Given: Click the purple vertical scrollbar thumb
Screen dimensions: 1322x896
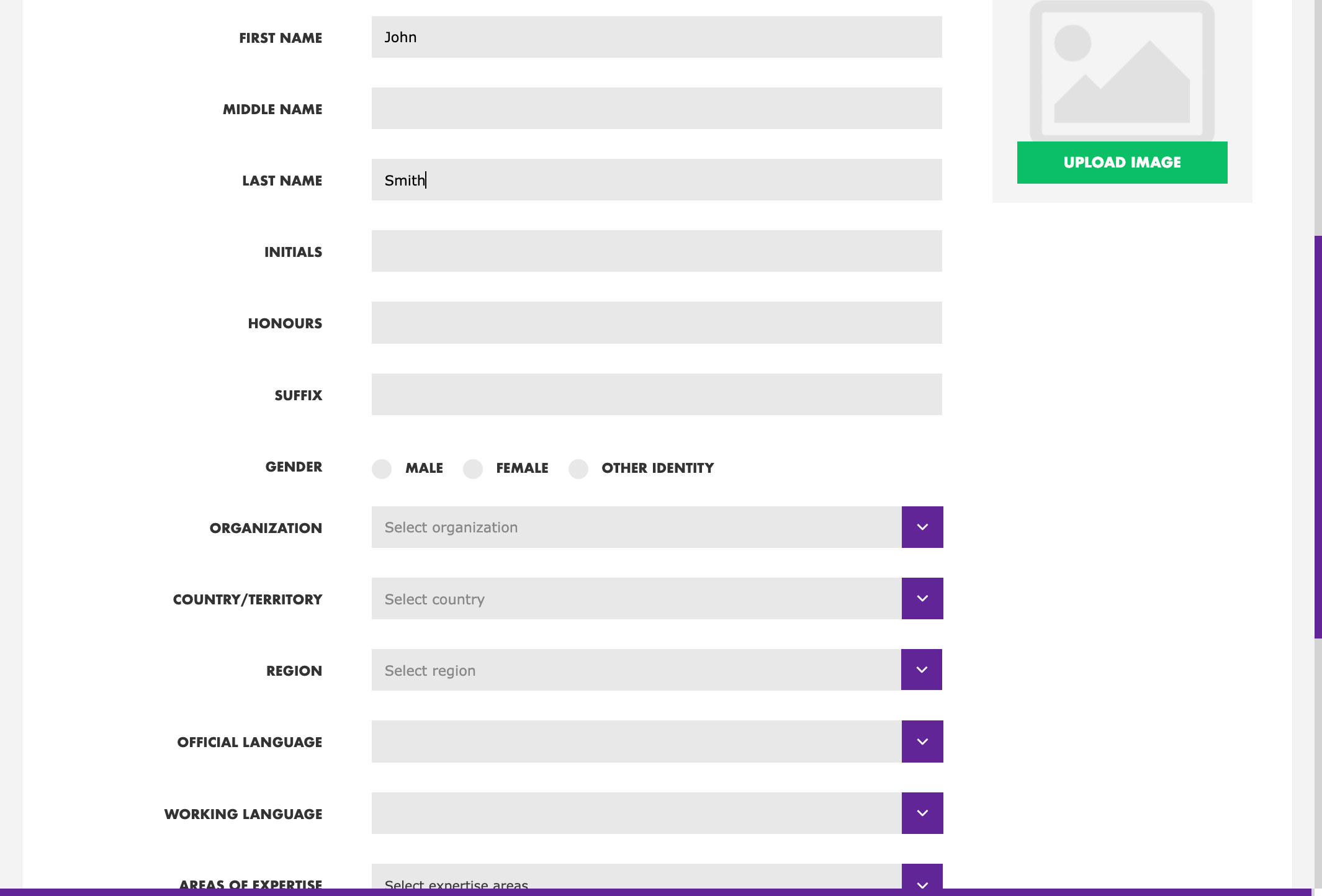Looking at the screenshot, I should point(1318,437).
